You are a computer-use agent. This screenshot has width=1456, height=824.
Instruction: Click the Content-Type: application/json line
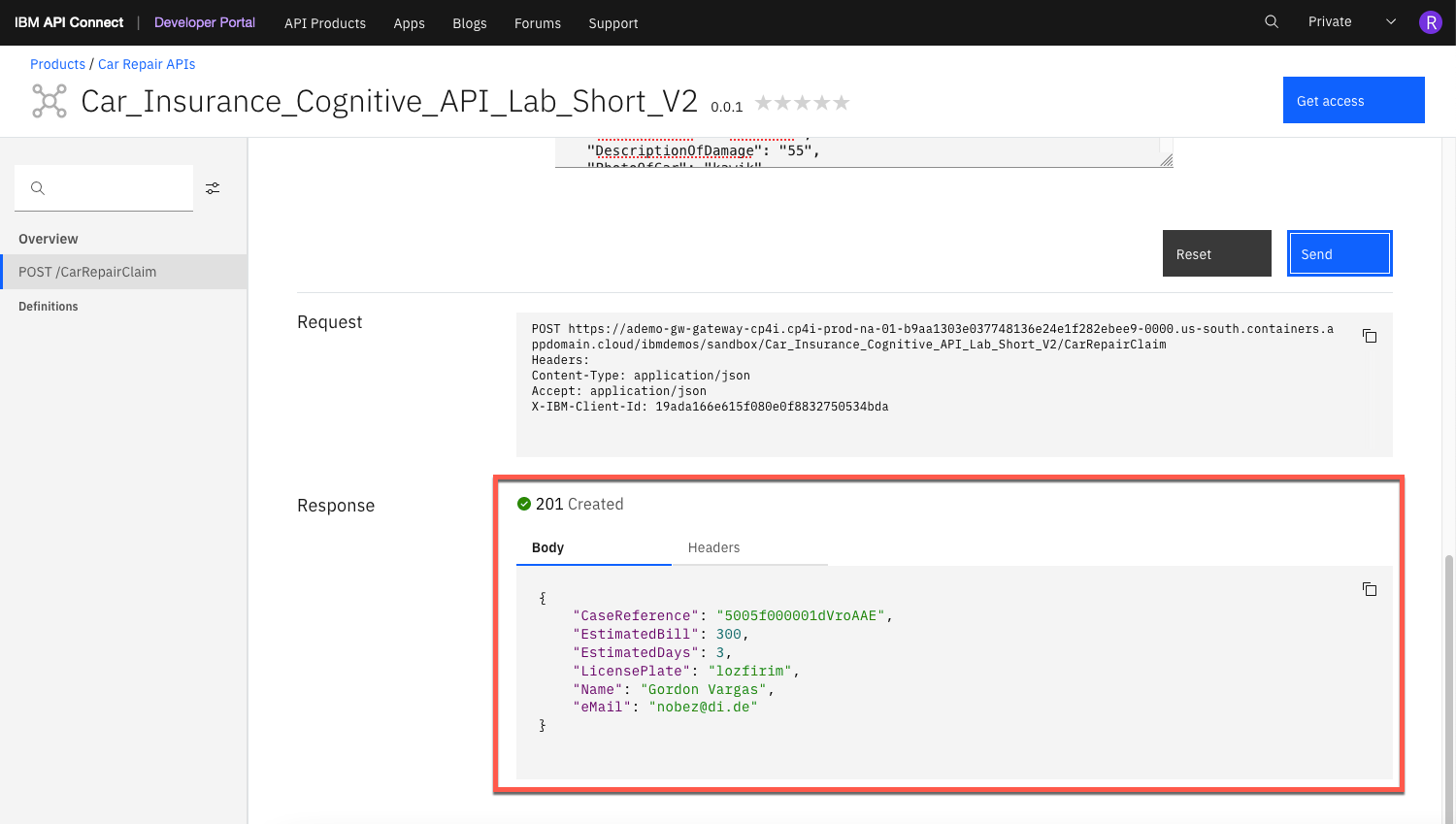tap(641, 376)
